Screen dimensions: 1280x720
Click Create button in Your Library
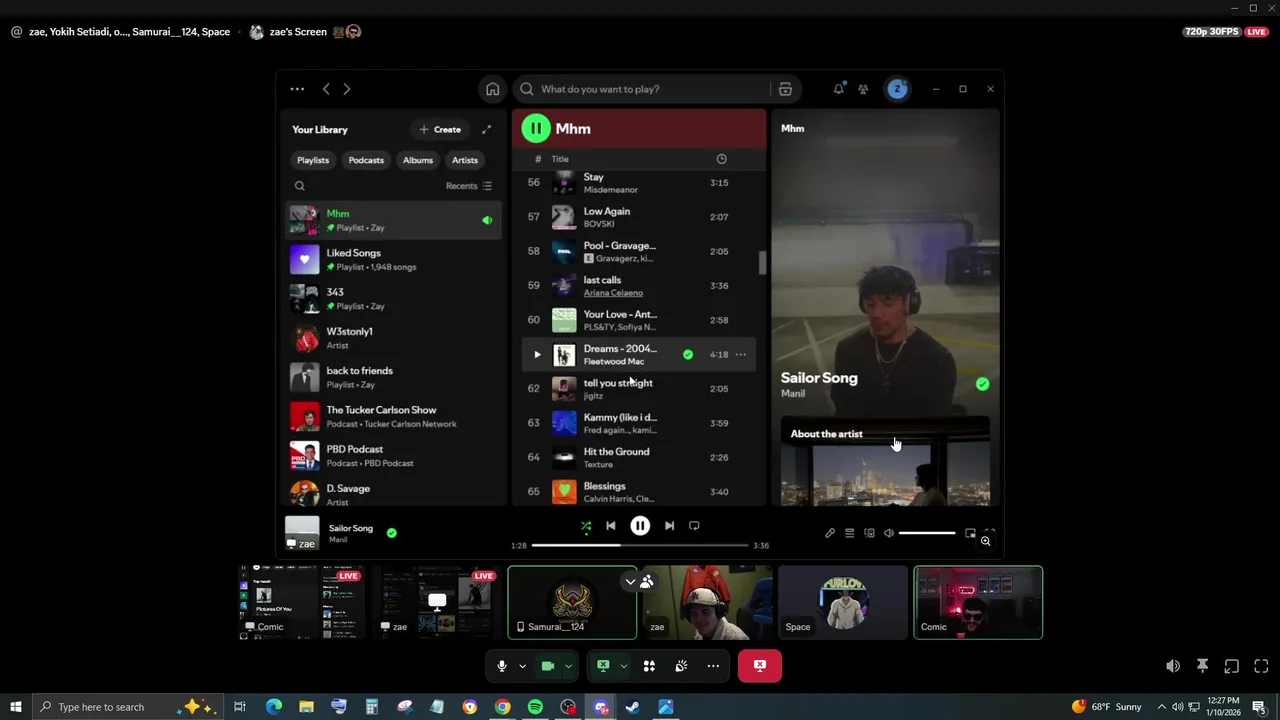440,129
